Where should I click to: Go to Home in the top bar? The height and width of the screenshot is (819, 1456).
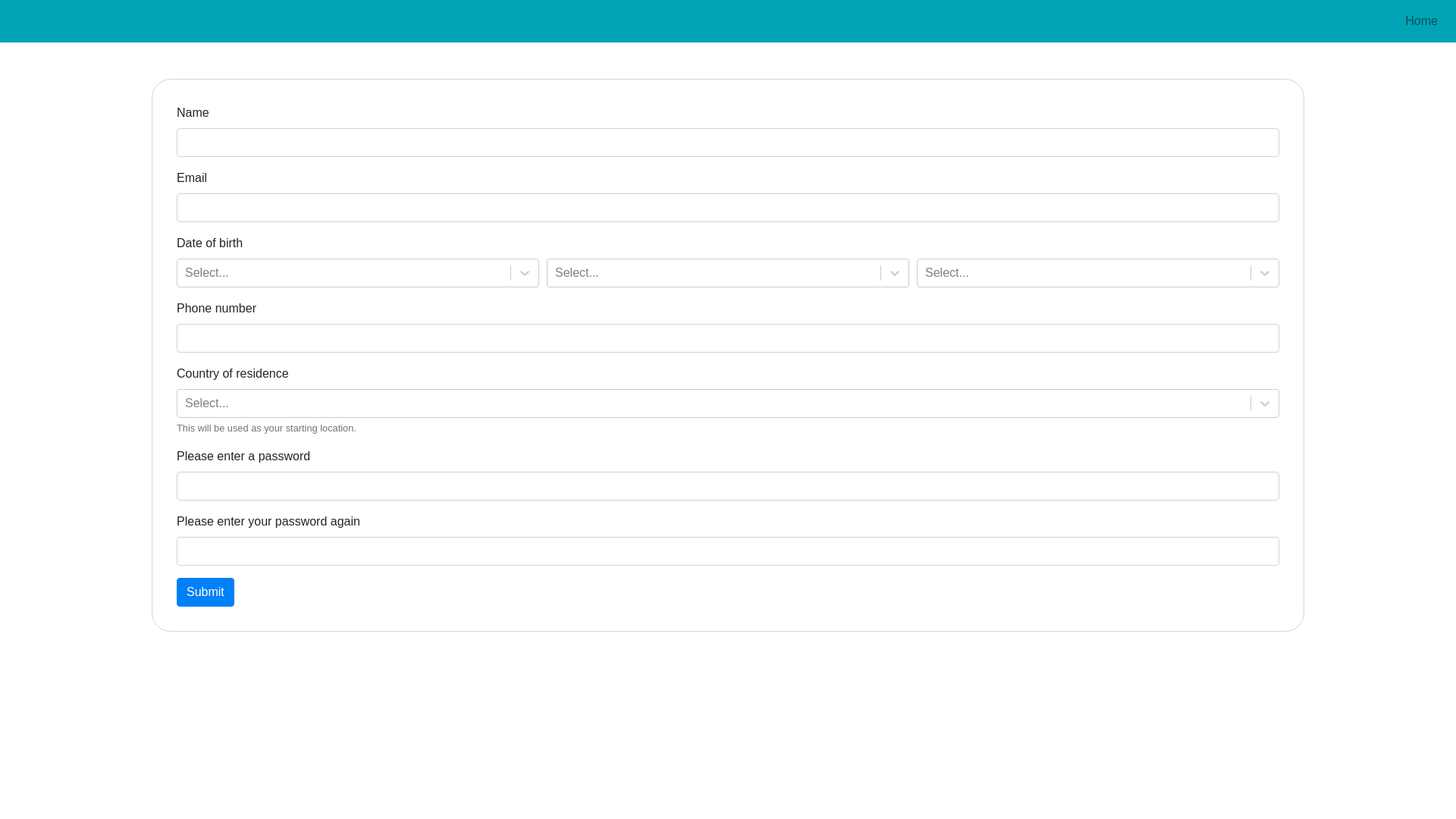[1420, 21]
